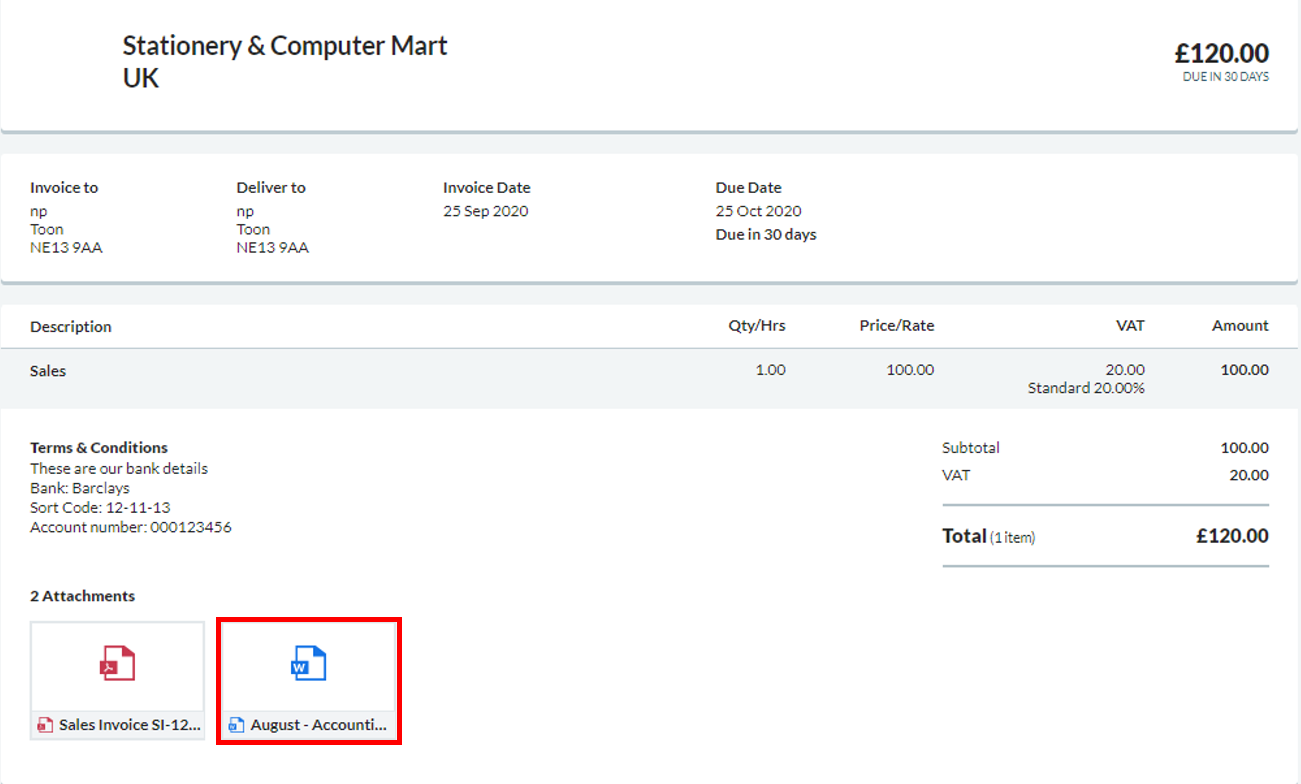
Task: Click the VAT column header
Action: [1130, 326]
